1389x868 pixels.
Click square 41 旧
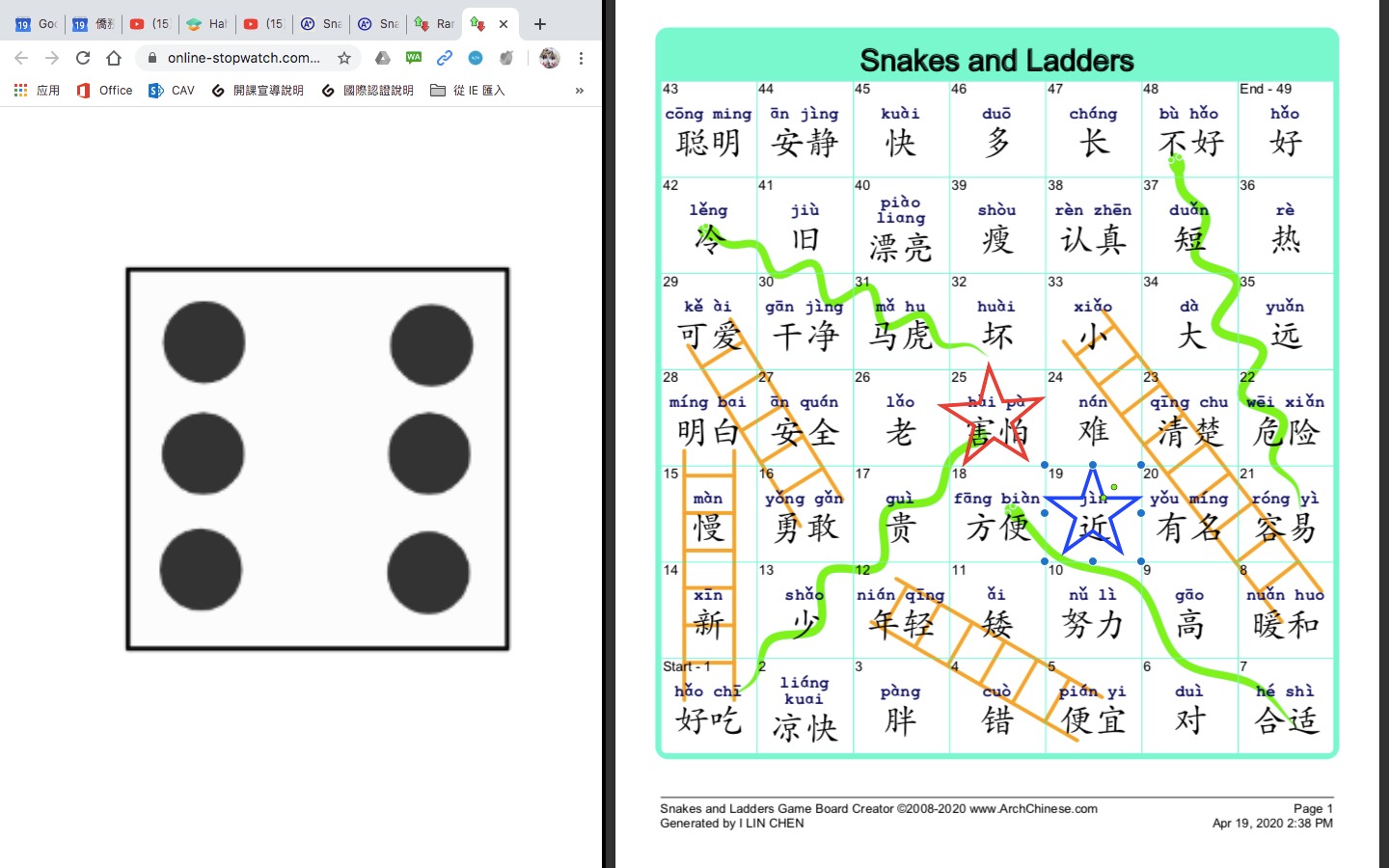pos(804,226)
